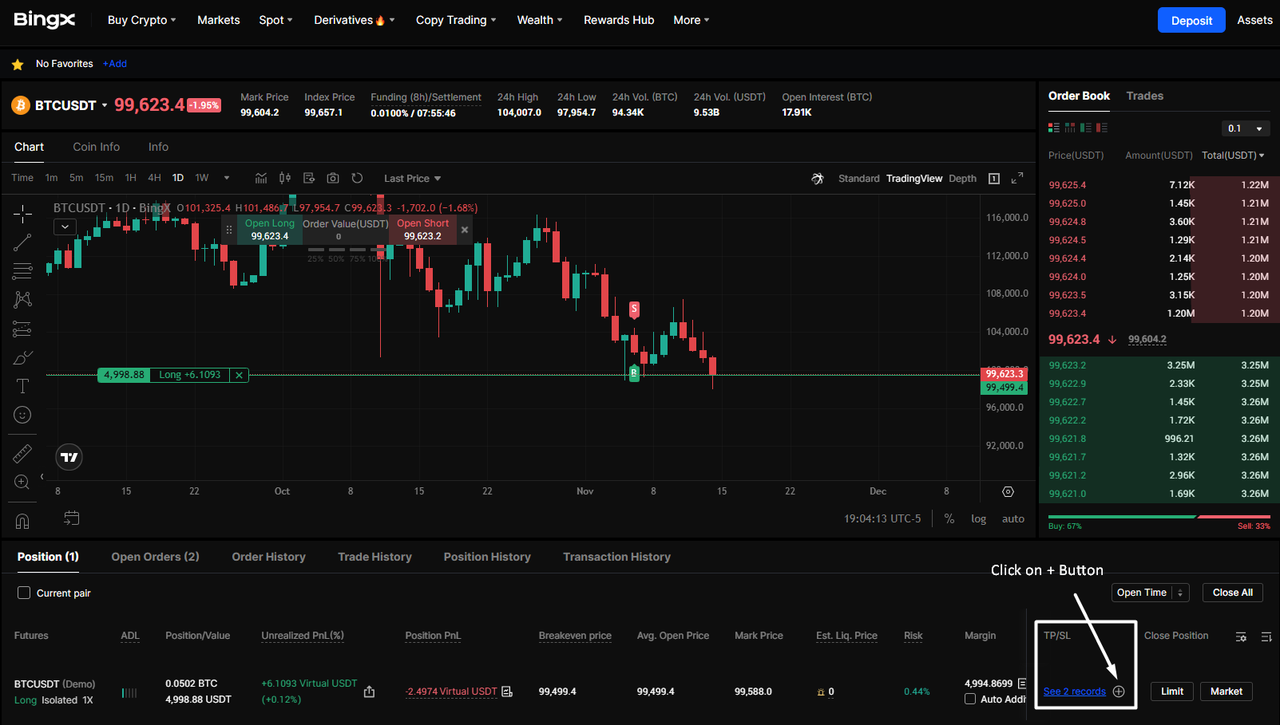Click the Deposit button

[x=1190, y=20]
